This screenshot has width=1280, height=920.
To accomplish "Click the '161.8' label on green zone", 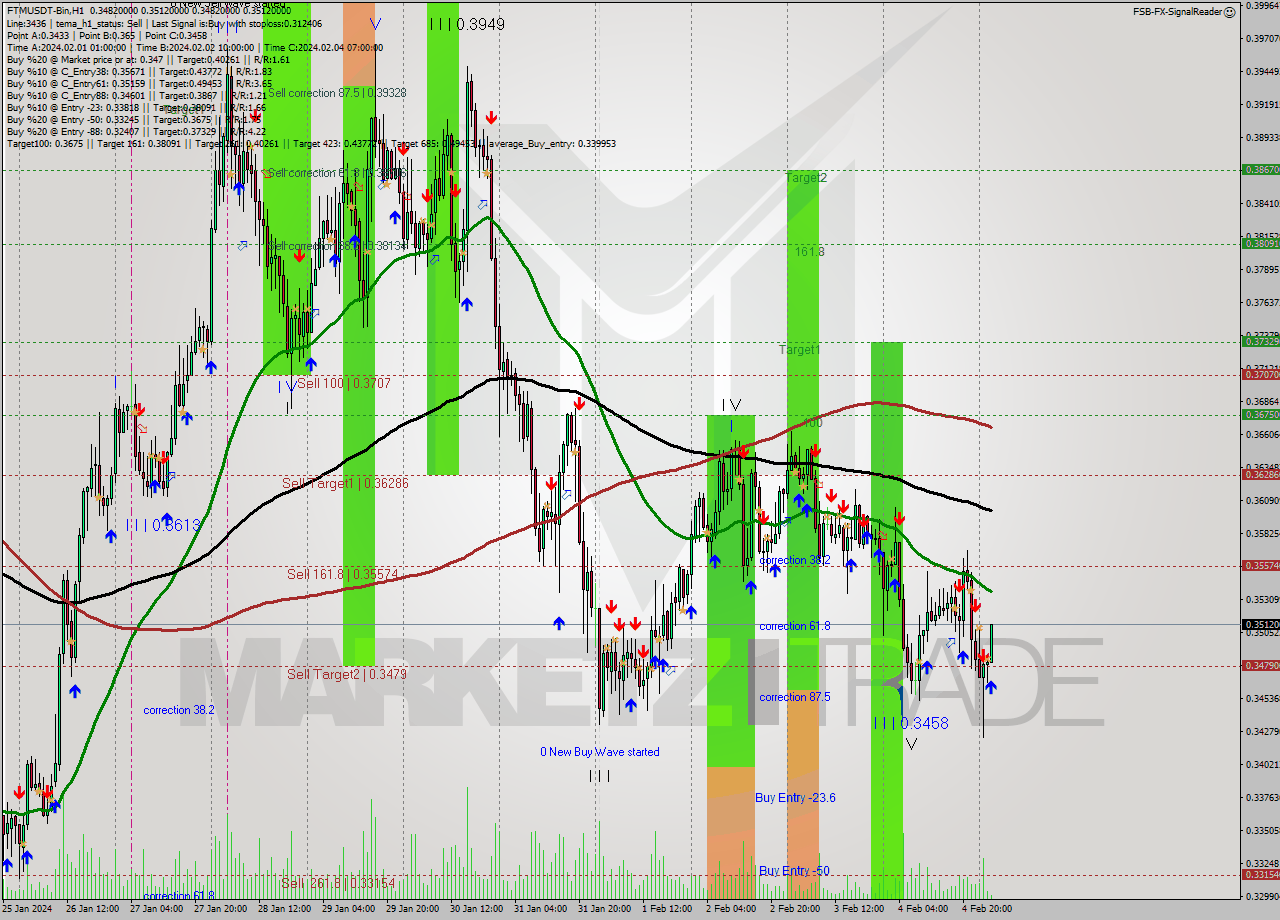I will pyautogui.click(x=810, y=252).
